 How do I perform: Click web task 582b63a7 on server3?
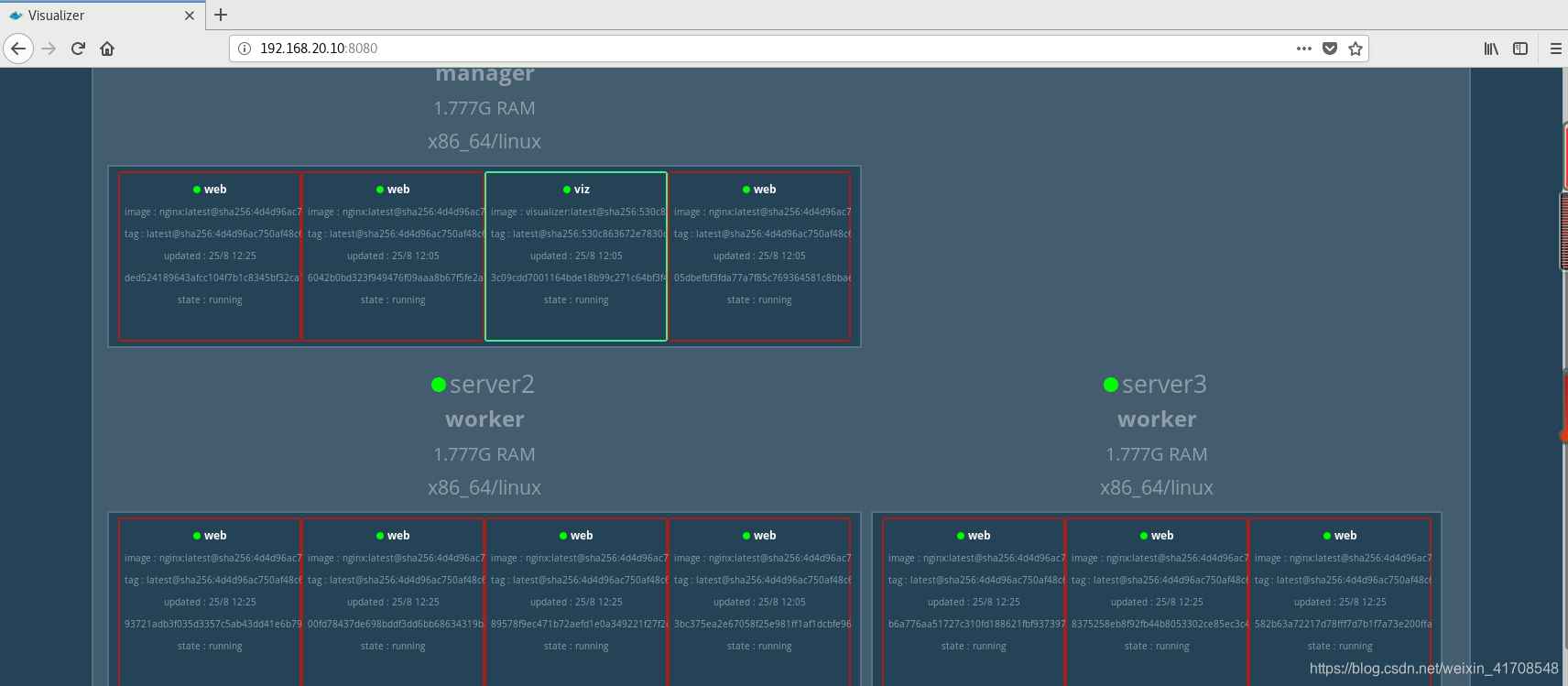(x=1340, y=602)
